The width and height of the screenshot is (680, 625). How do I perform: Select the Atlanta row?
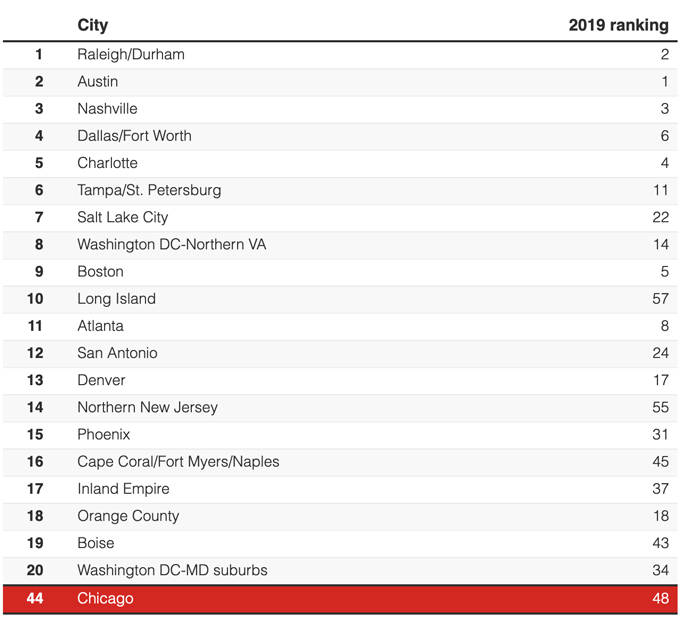(x=100, y=326)
